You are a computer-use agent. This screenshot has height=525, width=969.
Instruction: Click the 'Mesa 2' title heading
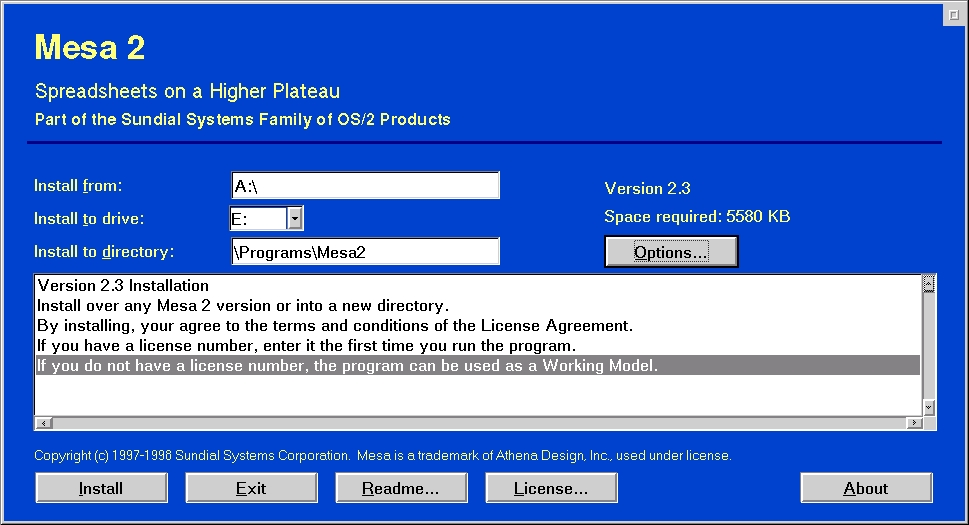pos(90,48)
